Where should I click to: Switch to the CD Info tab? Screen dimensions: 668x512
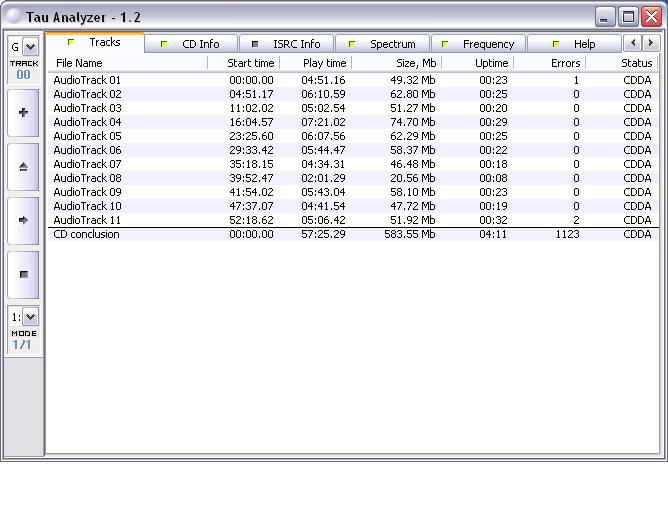[193, 44]
